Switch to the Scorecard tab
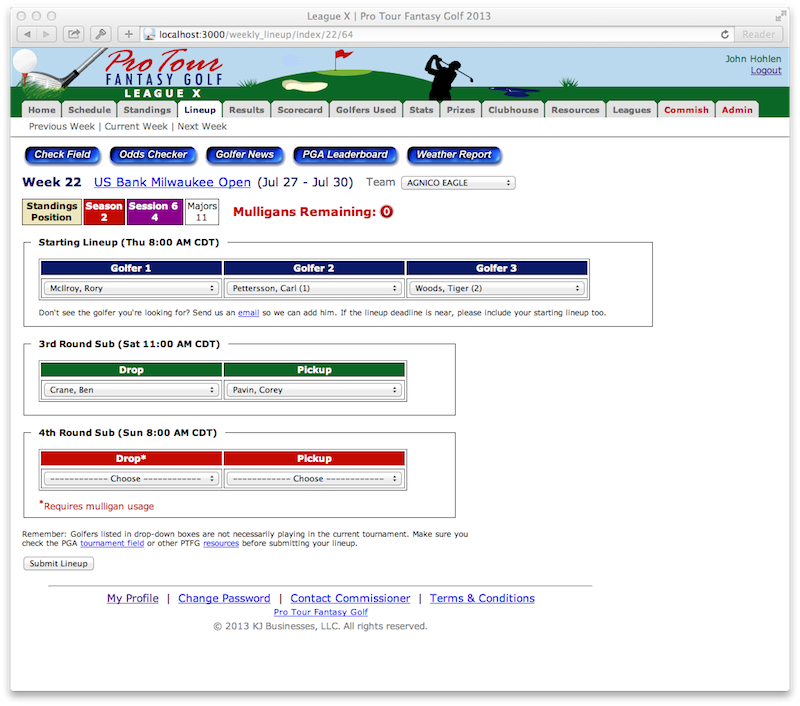This screenshot has width=800, height=706. pyautogui.click(x=300, y=110)
